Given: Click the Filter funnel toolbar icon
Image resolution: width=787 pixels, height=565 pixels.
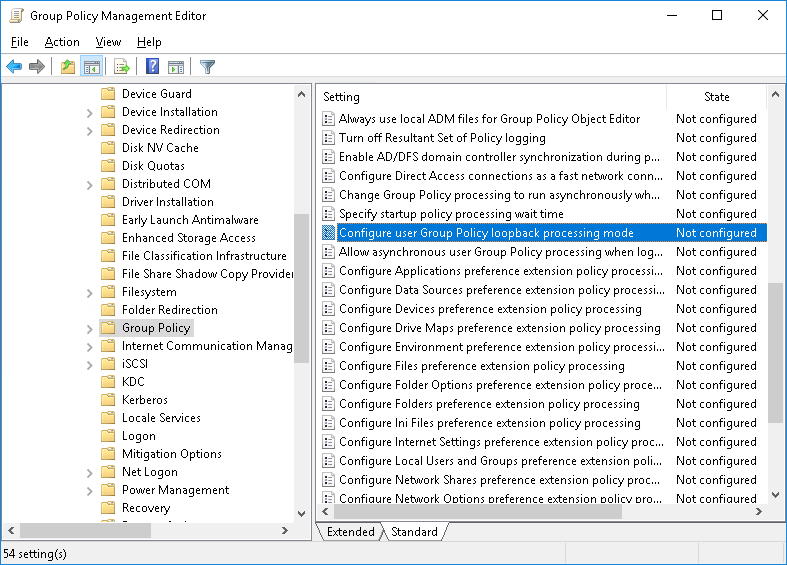Looking at the screenshot, I should click(207, 67).
